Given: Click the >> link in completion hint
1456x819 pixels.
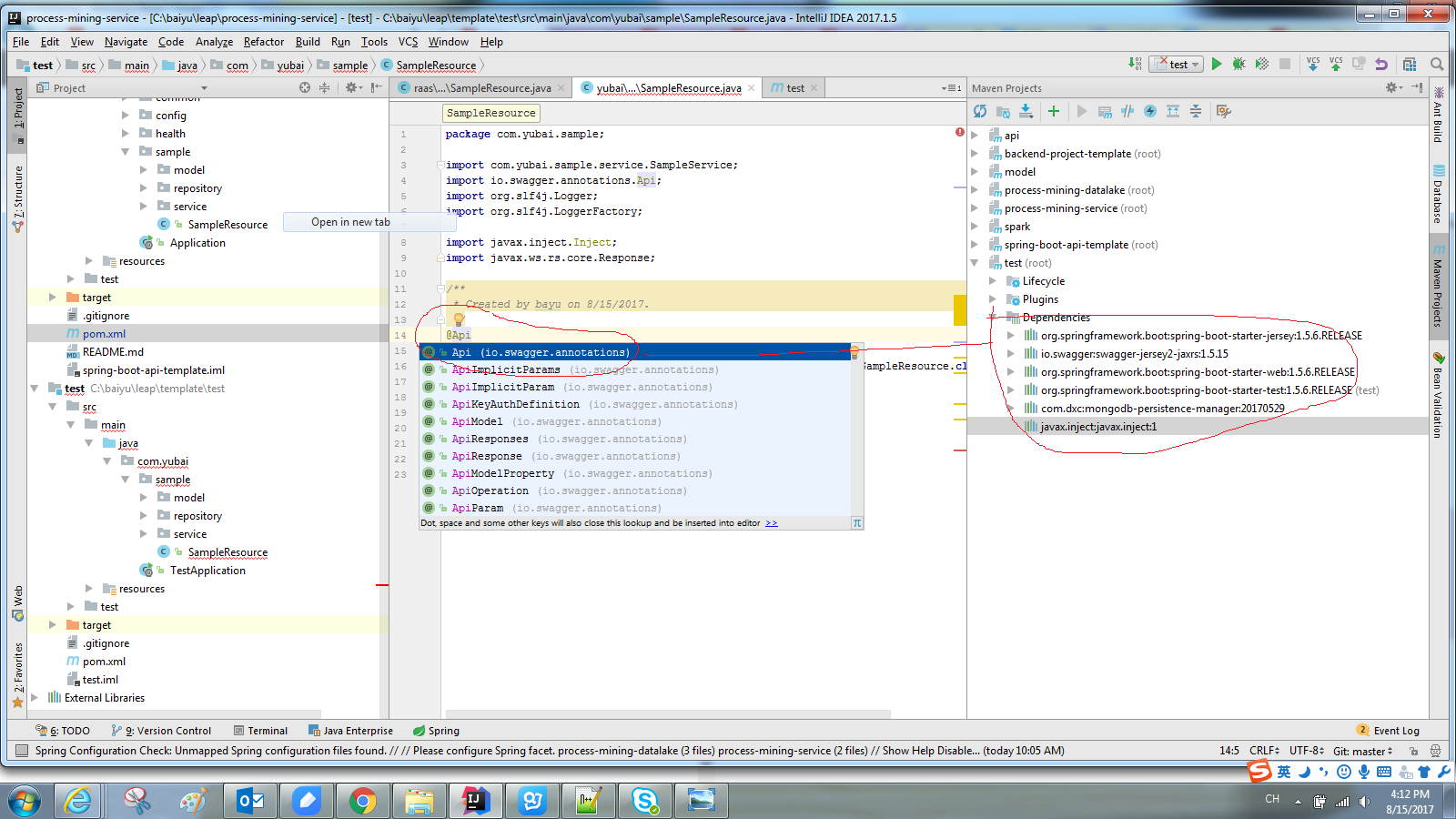Looking at the screenshot, I should [x=772, y=523].
